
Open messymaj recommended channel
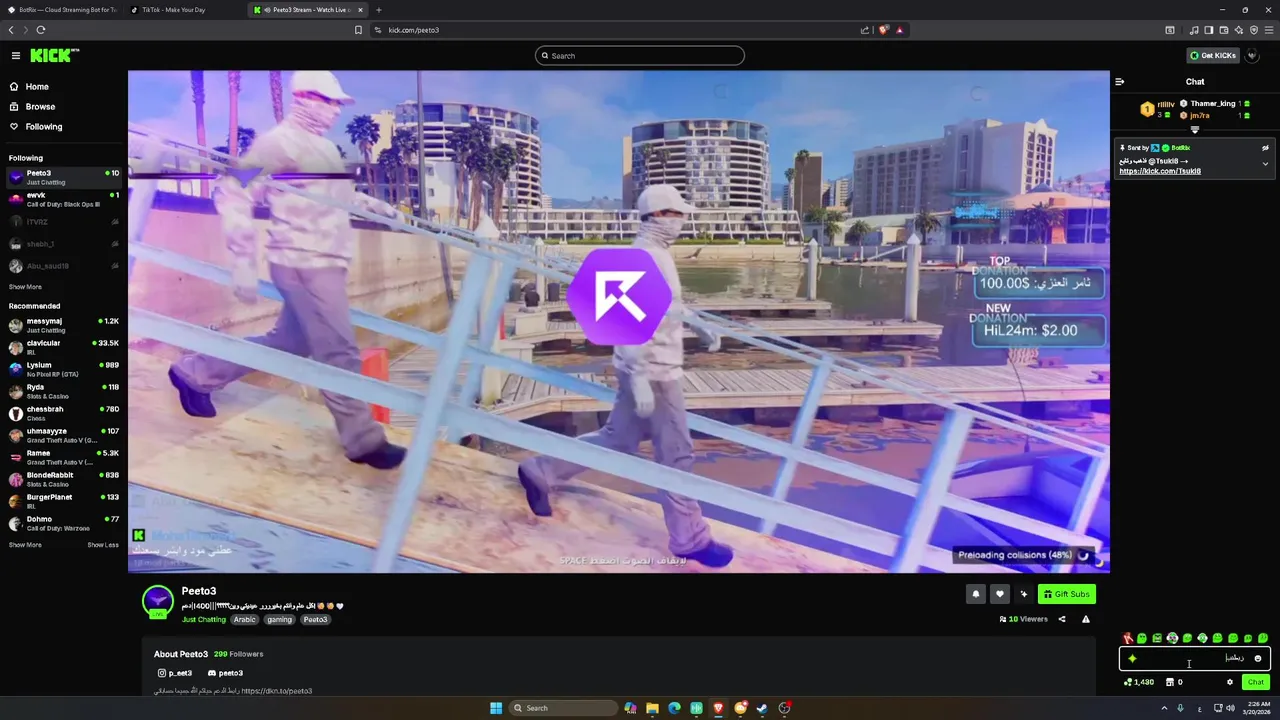coord(64,325)
